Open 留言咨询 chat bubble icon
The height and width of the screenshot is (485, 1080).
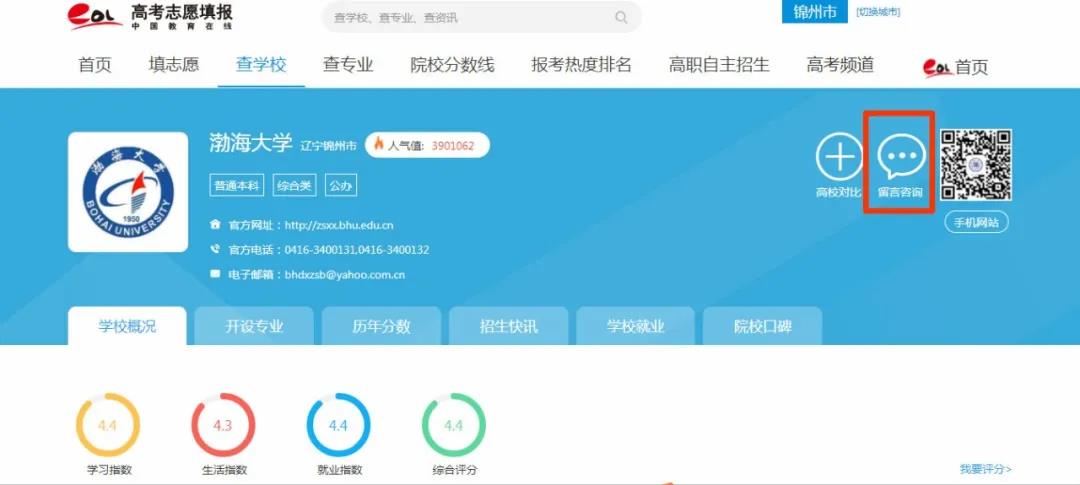[901, 158]
